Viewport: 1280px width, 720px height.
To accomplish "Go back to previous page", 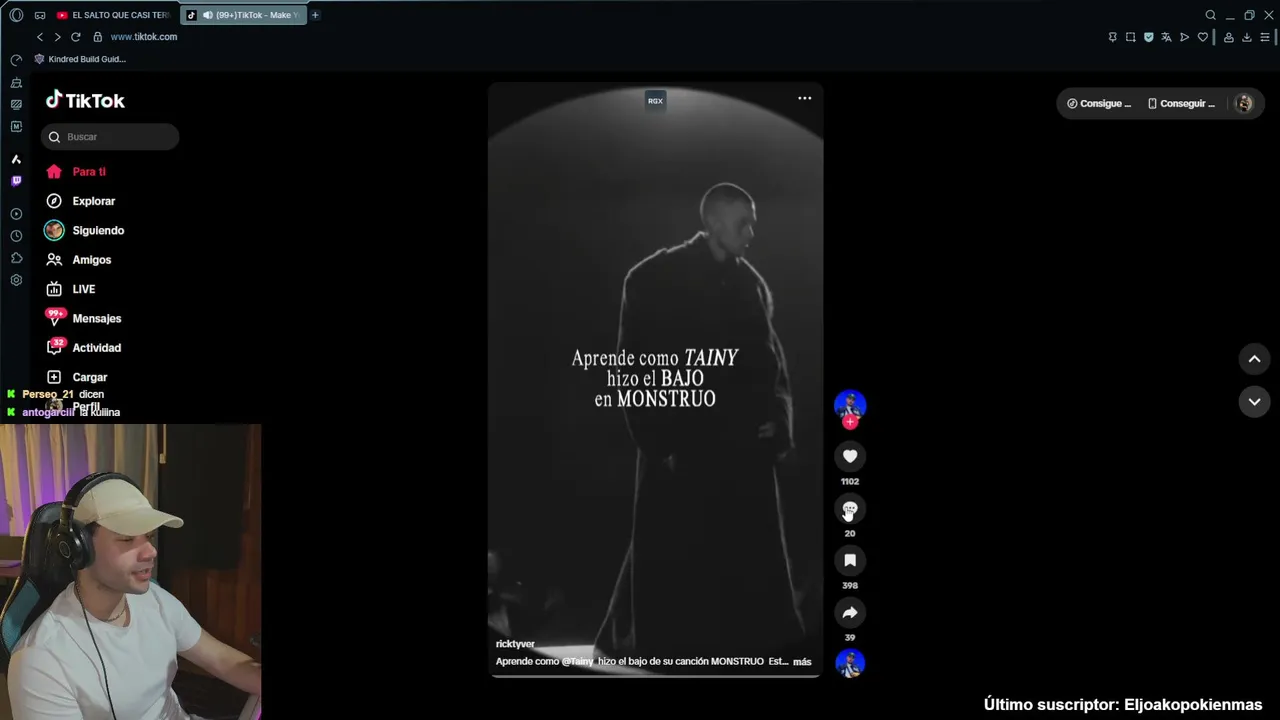I will [40, 37].
